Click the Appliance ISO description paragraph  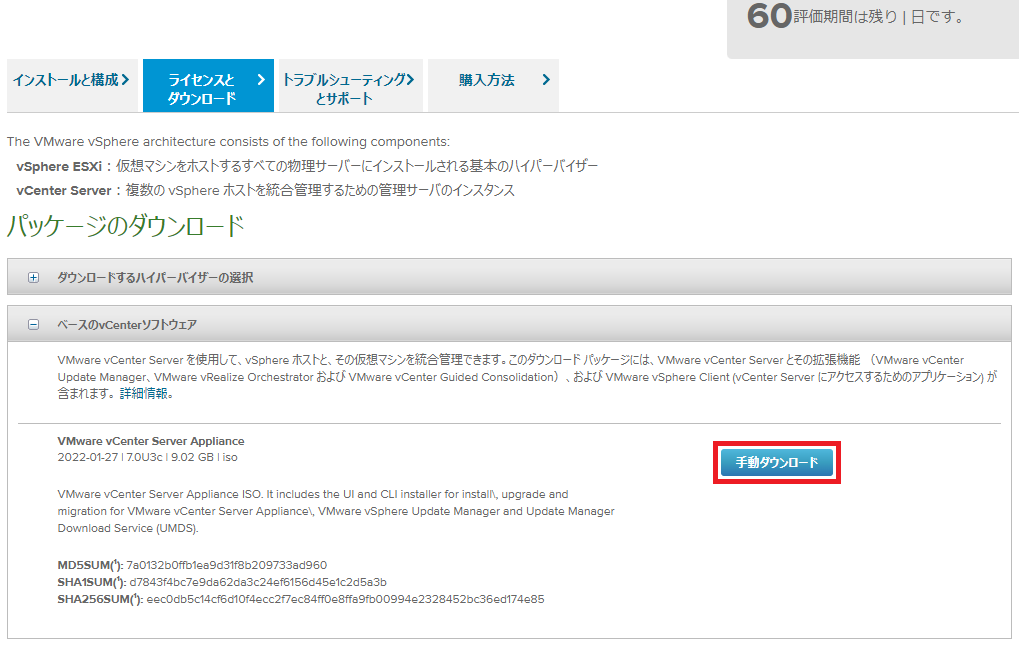[336, 511]
